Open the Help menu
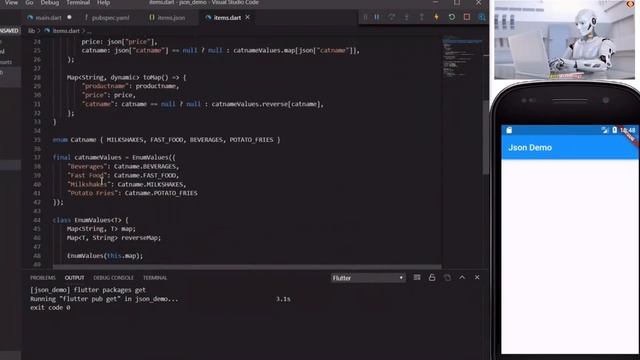This screenshot has width=640, height=360. pos(104,2)
